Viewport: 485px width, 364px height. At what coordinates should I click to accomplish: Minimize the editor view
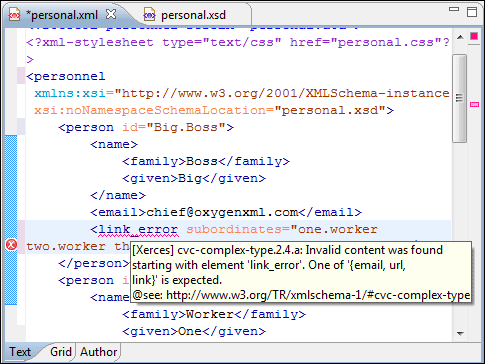454,9
